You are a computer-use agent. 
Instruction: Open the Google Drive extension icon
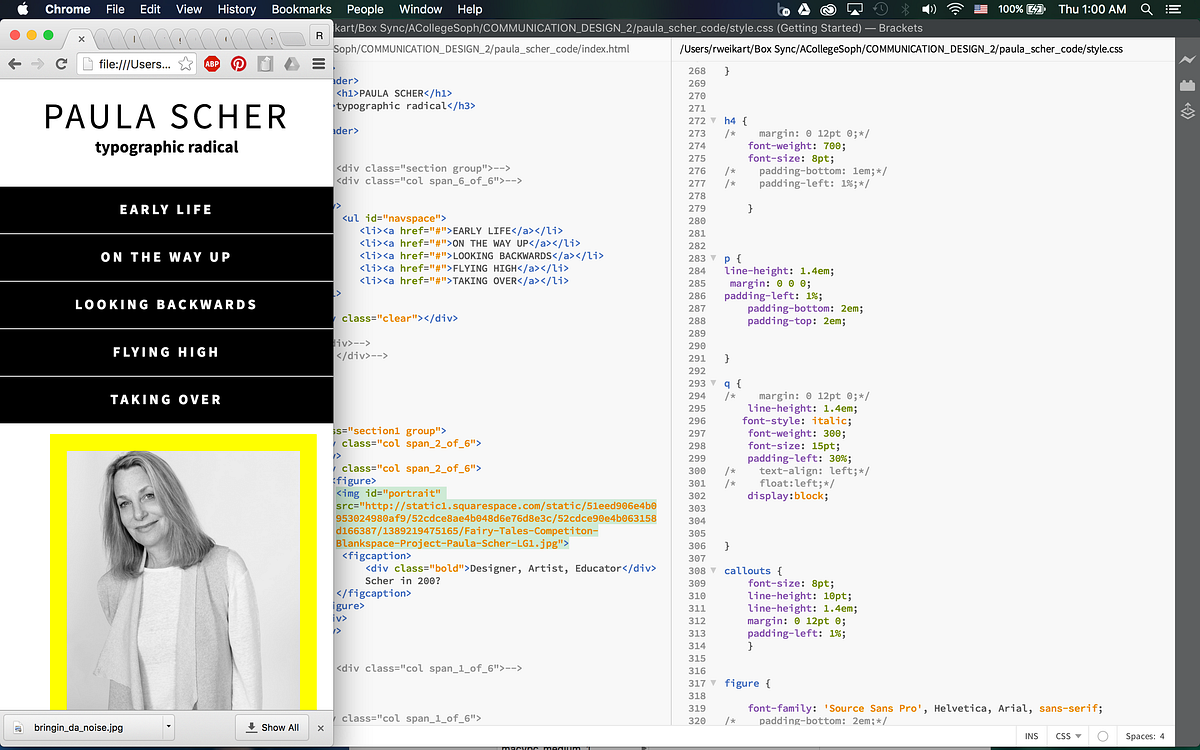coord(290,63)
